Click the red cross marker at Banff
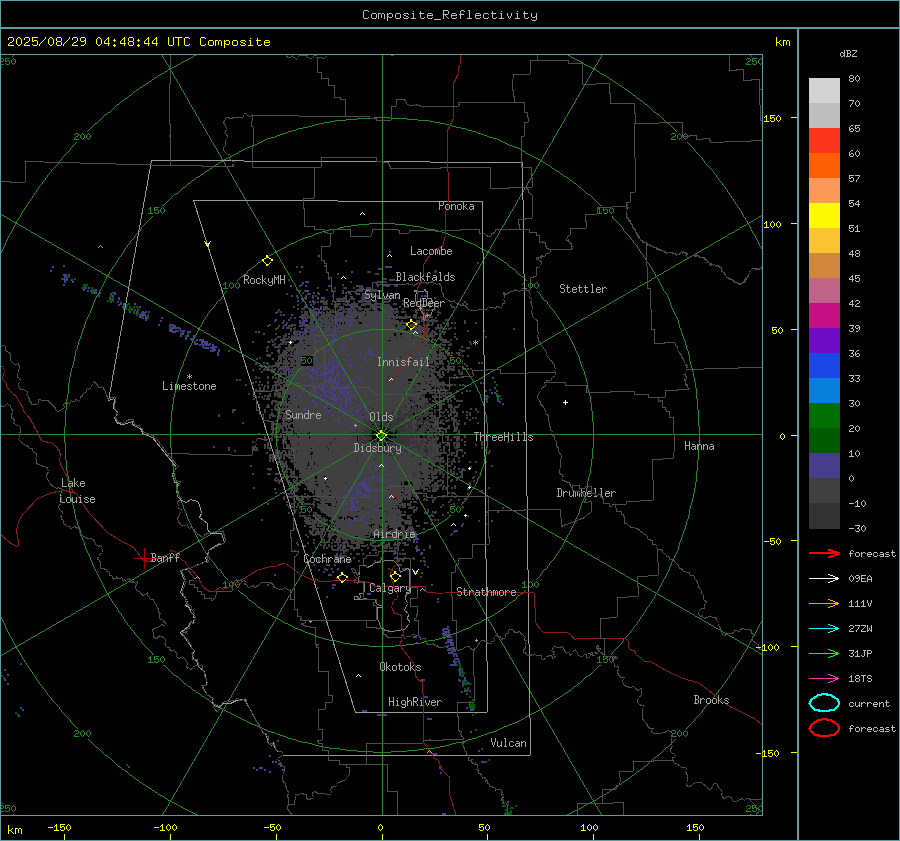Screen dimensions: 900x841 (x=143, y=558)
